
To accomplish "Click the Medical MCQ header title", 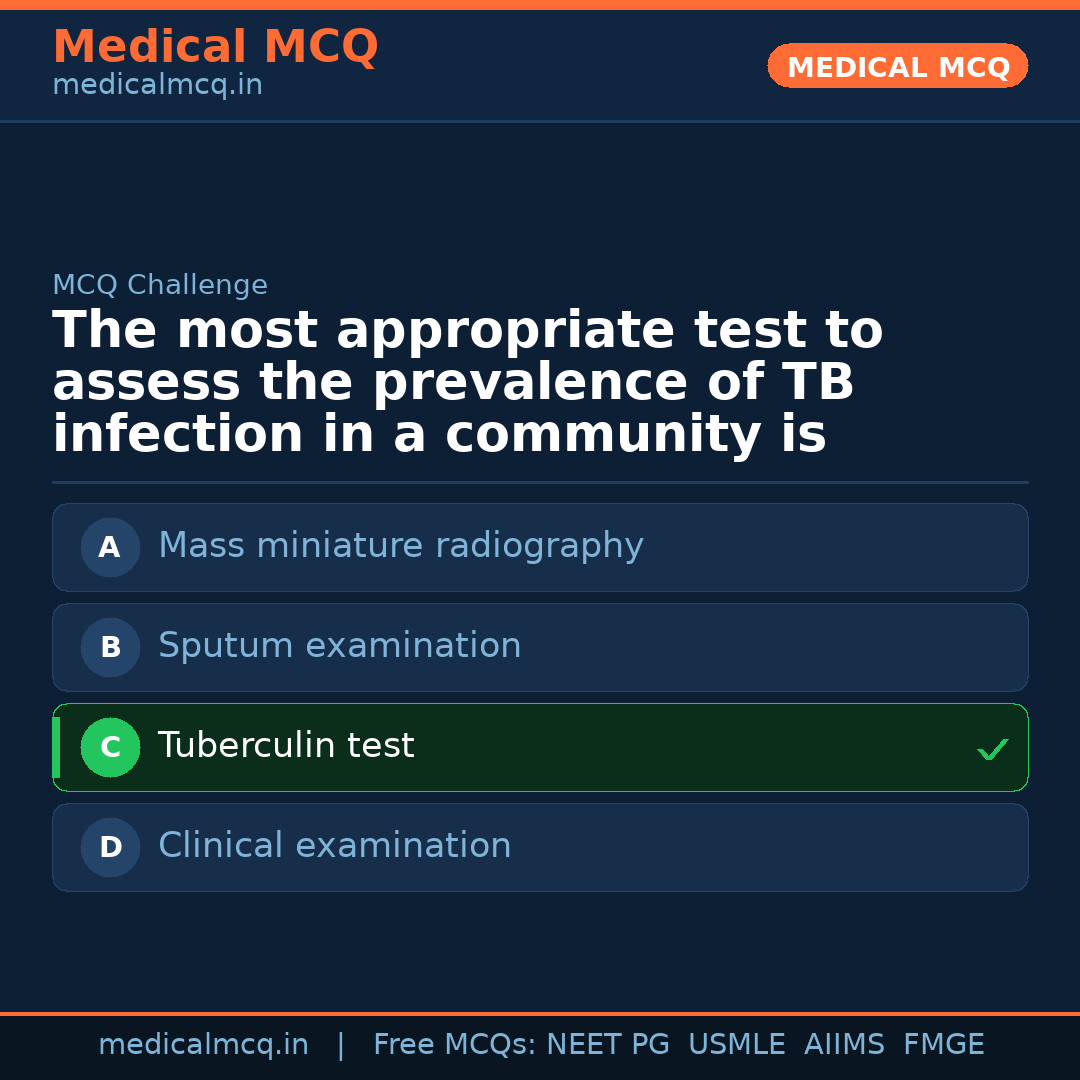I will (215, 47).
